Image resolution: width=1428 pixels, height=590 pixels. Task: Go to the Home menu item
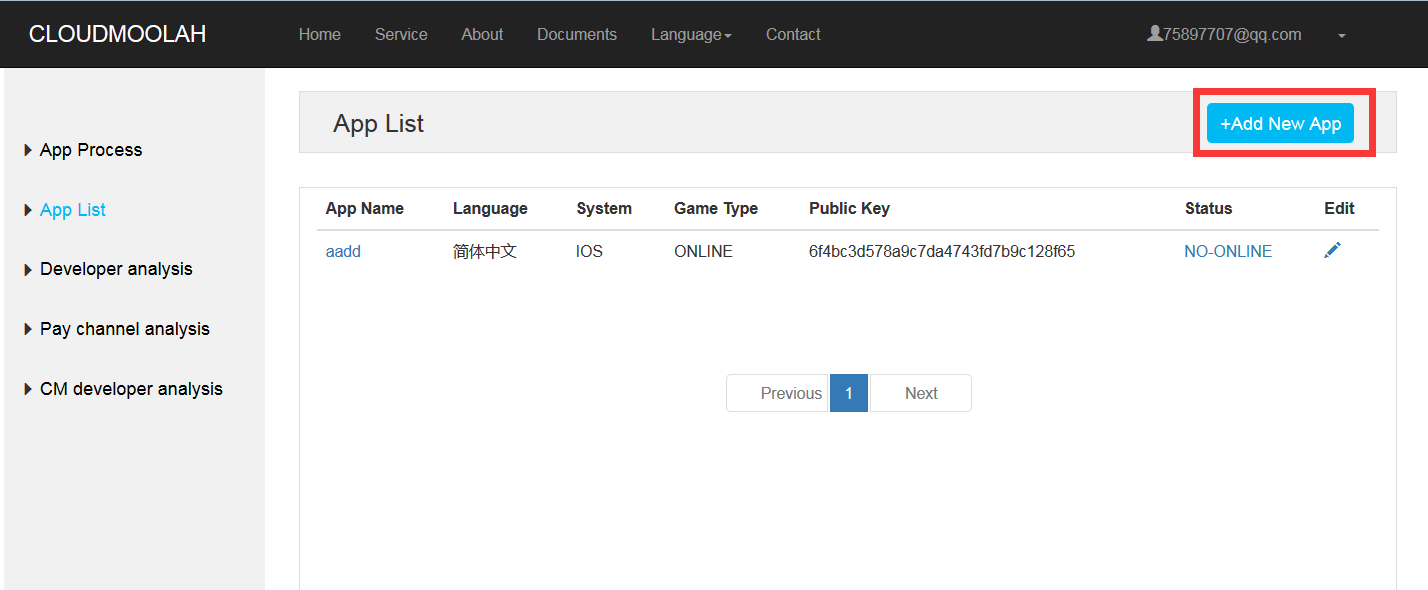point(319,35)
